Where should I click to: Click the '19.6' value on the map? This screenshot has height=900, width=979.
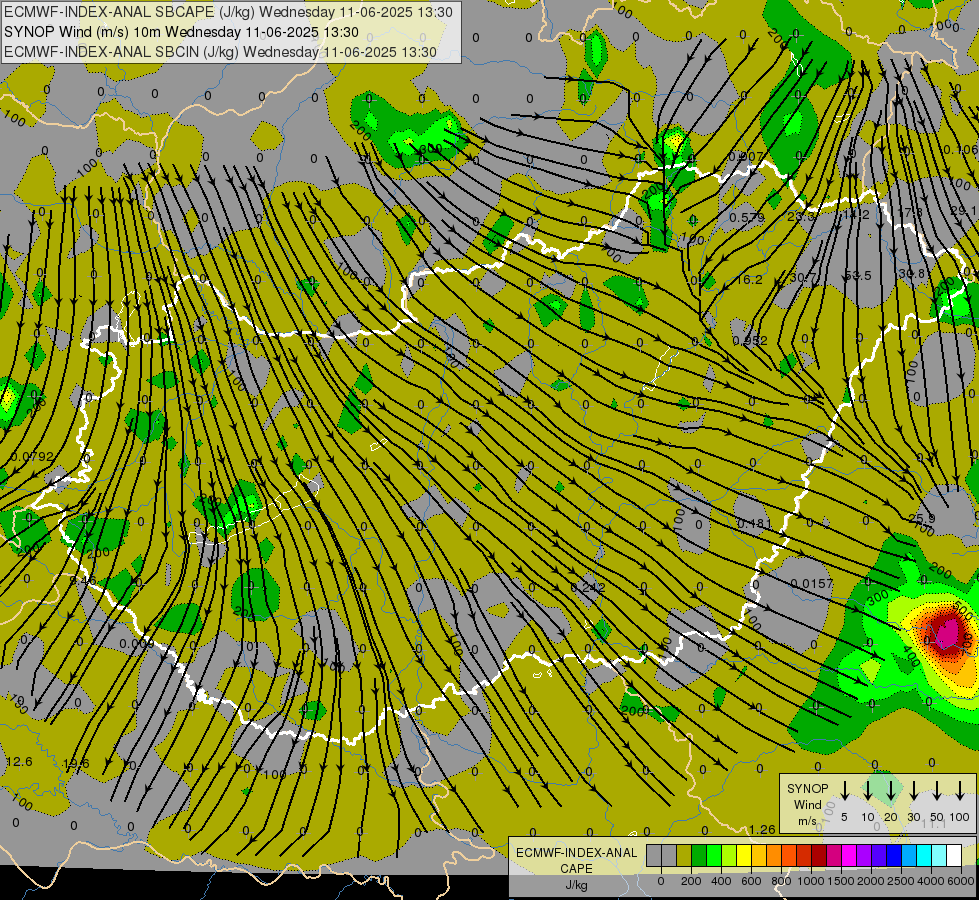tap(76, 764)
